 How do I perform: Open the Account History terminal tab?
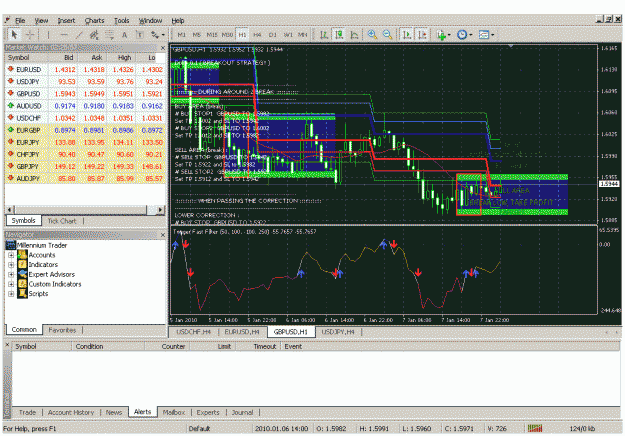click(71, 412)
